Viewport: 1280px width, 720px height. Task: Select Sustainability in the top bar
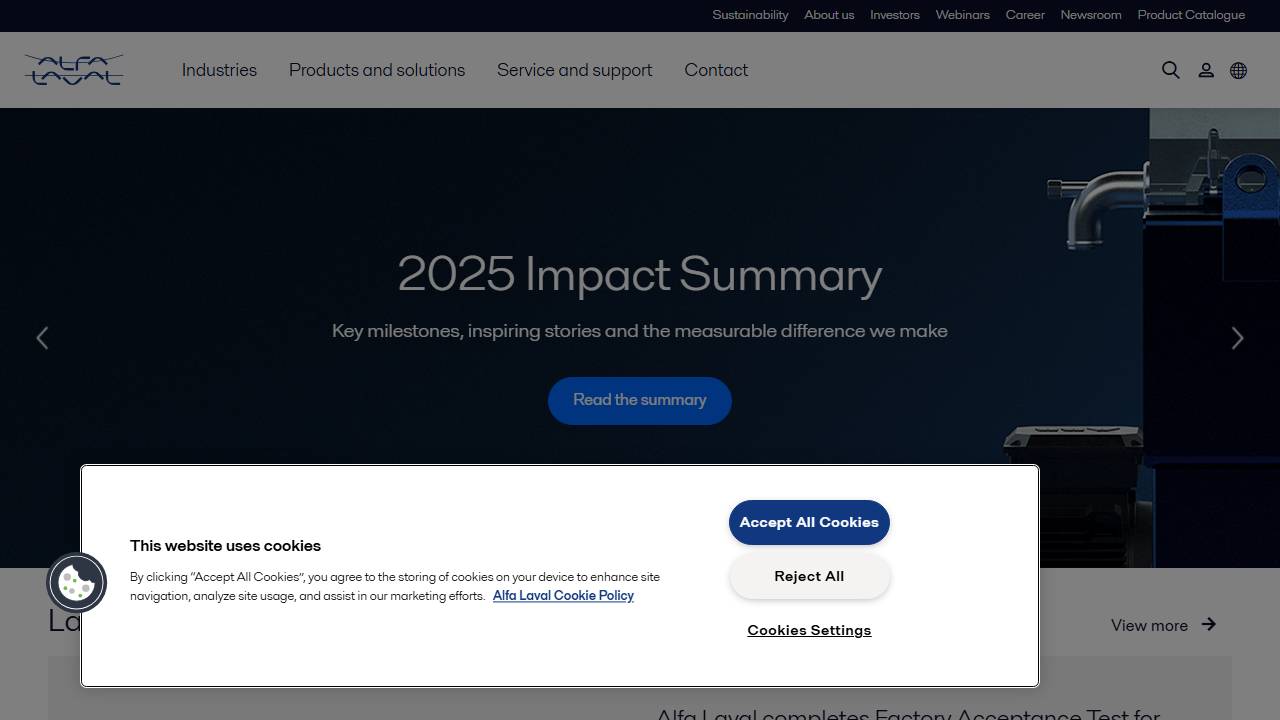[750, 15]
